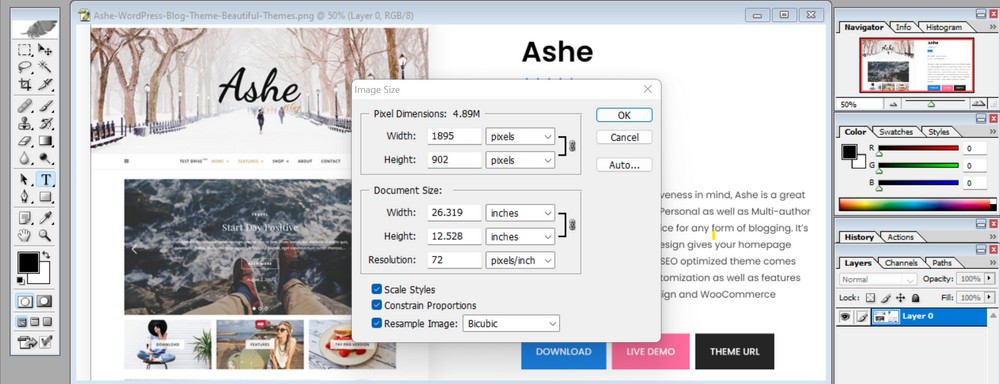This screenshot has width=1000, height=384.
Task: Close the Image Size dialog
Action: (647, 89)
